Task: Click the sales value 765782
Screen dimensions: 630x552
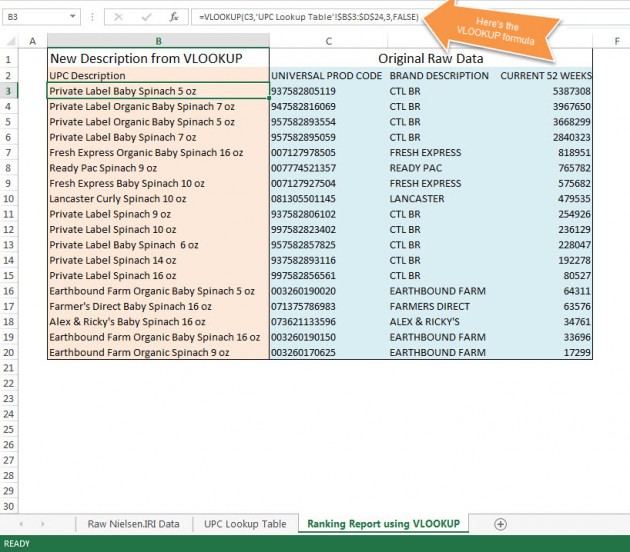Action: tap(574, 168)
